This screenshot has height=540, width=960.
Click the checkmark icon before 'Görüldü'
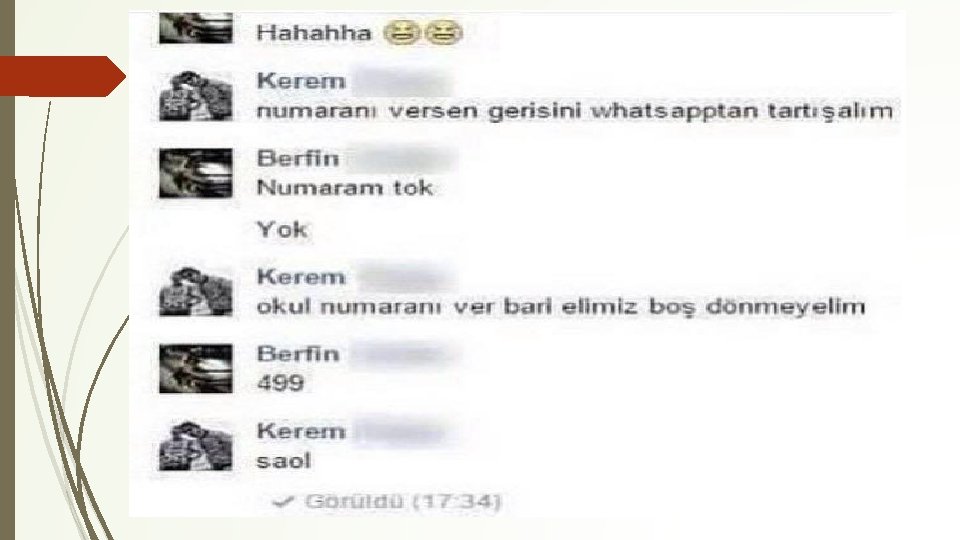[283, 502]
